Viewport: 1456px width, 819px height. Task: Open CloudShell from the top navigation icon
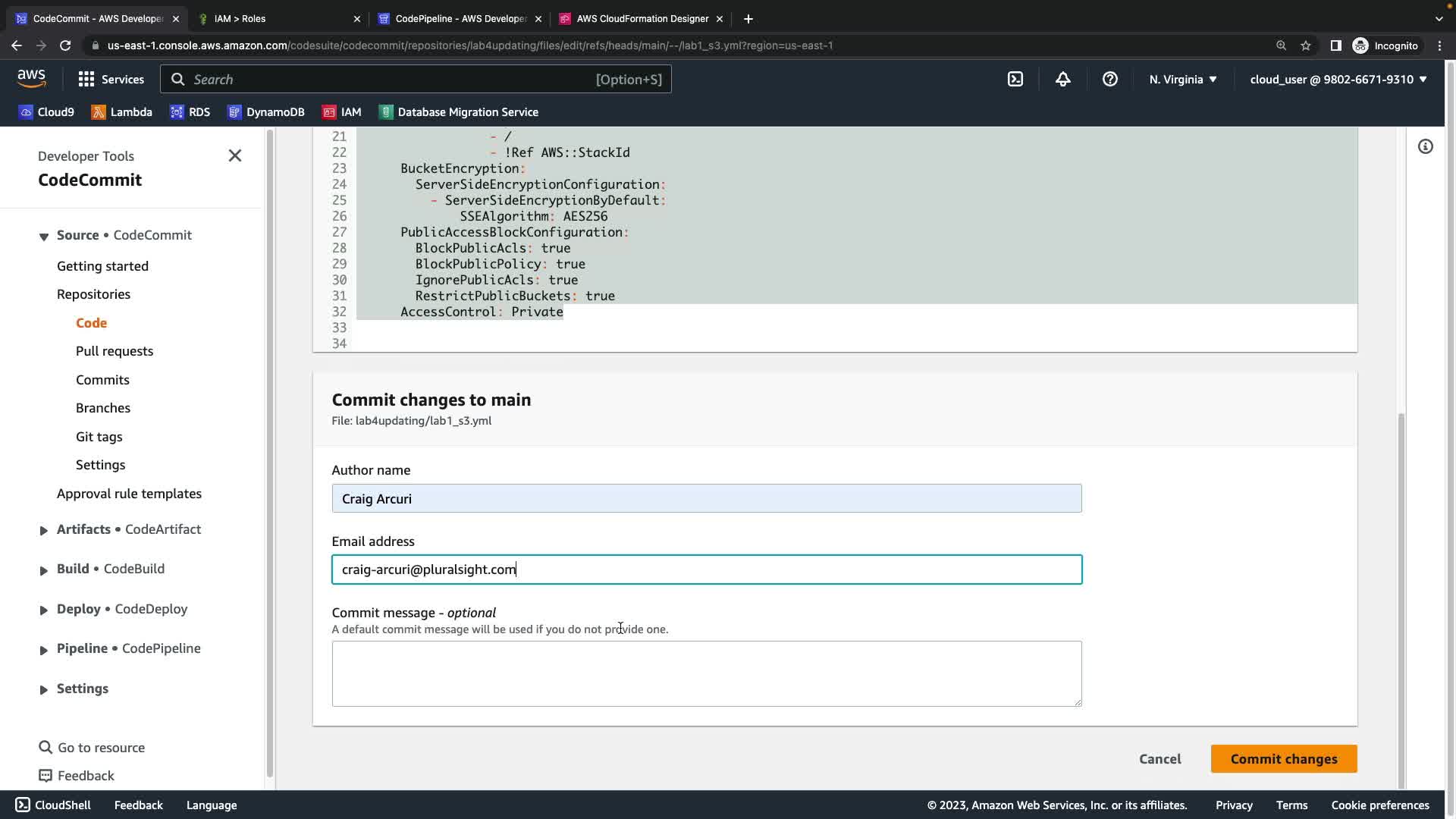[x=1015, y=79]
